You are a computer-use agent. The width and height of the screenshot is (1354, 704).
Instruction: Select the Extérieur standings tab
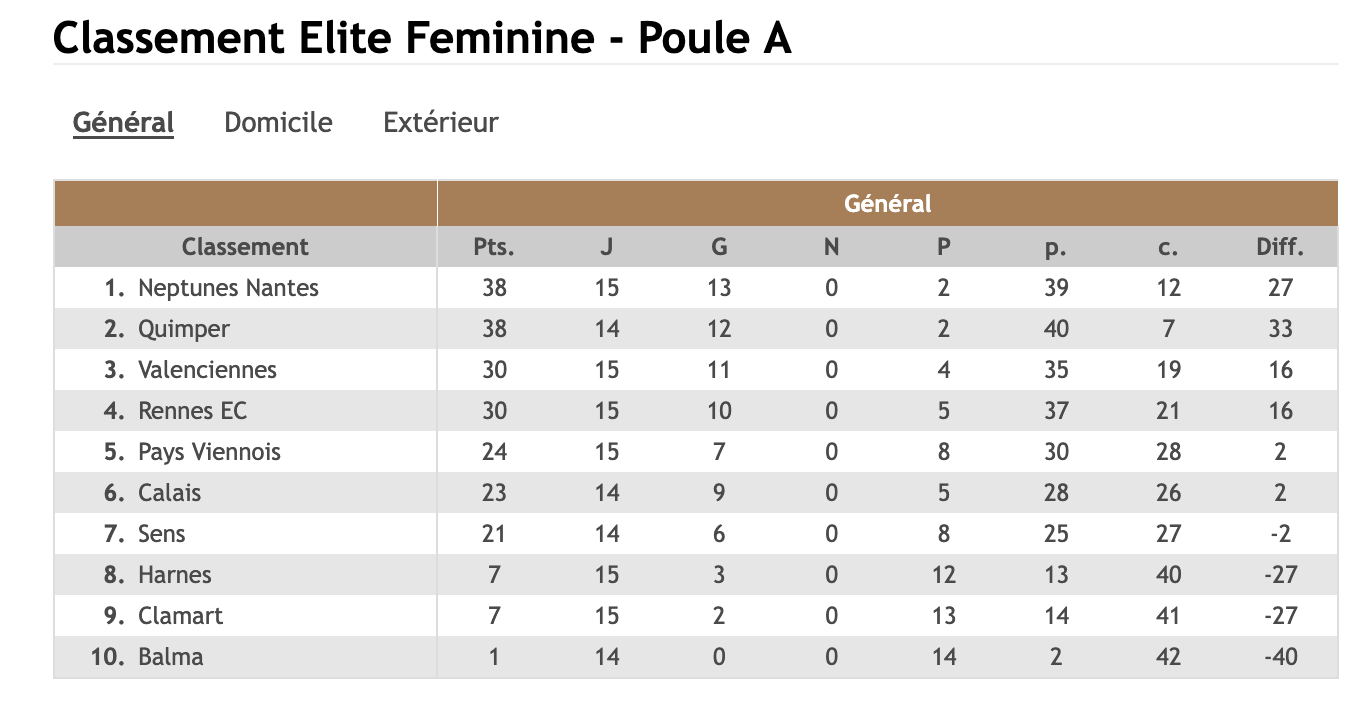click(440, 123)
